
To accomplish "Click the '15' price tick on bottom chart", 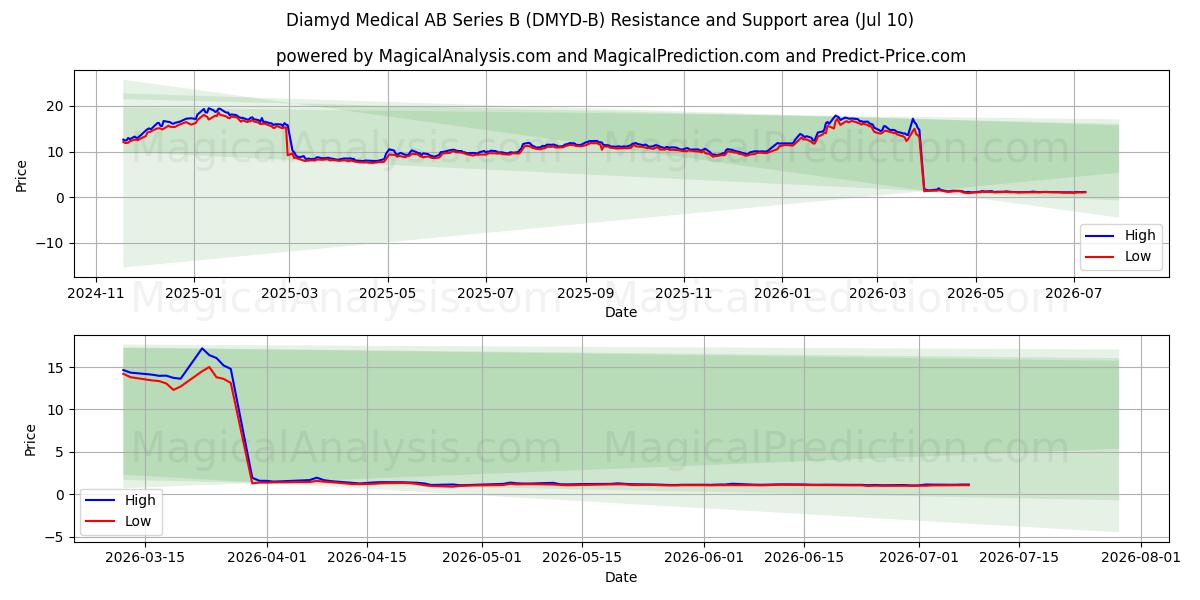I will (x=56, y=368).
